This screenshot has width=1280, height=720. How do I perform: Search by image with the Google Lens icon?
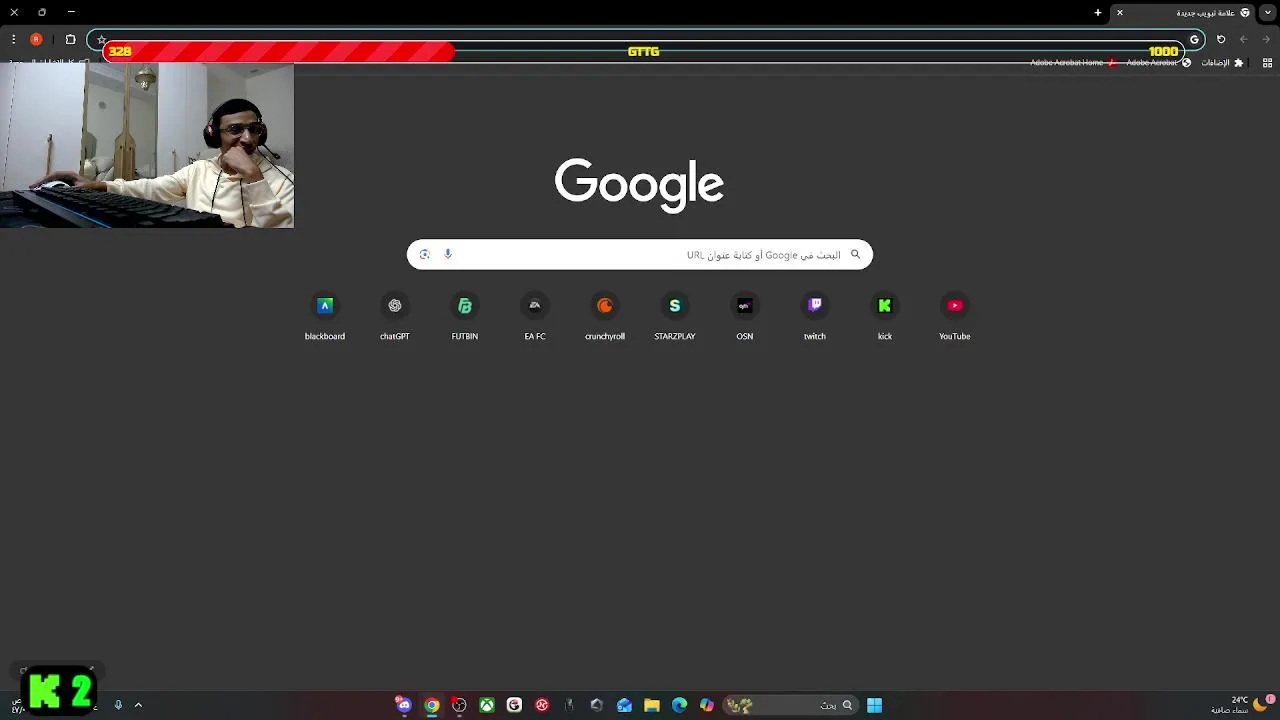click(425, 255)
